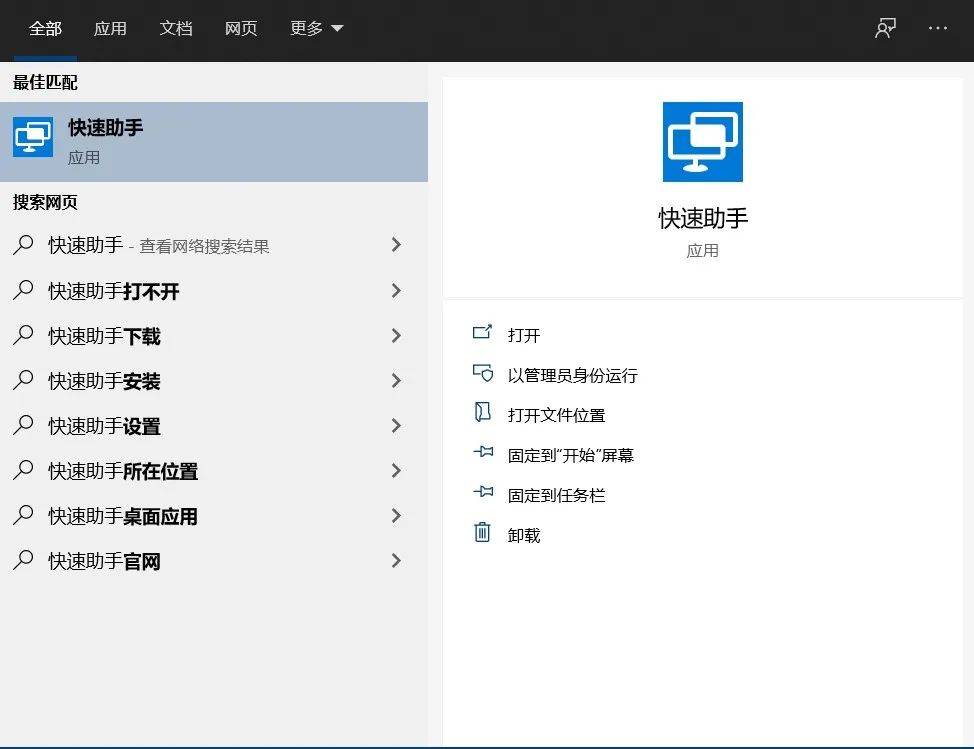Switch to the 文档 tab
This screenshot has width=974, height=749.
[176, 29]
